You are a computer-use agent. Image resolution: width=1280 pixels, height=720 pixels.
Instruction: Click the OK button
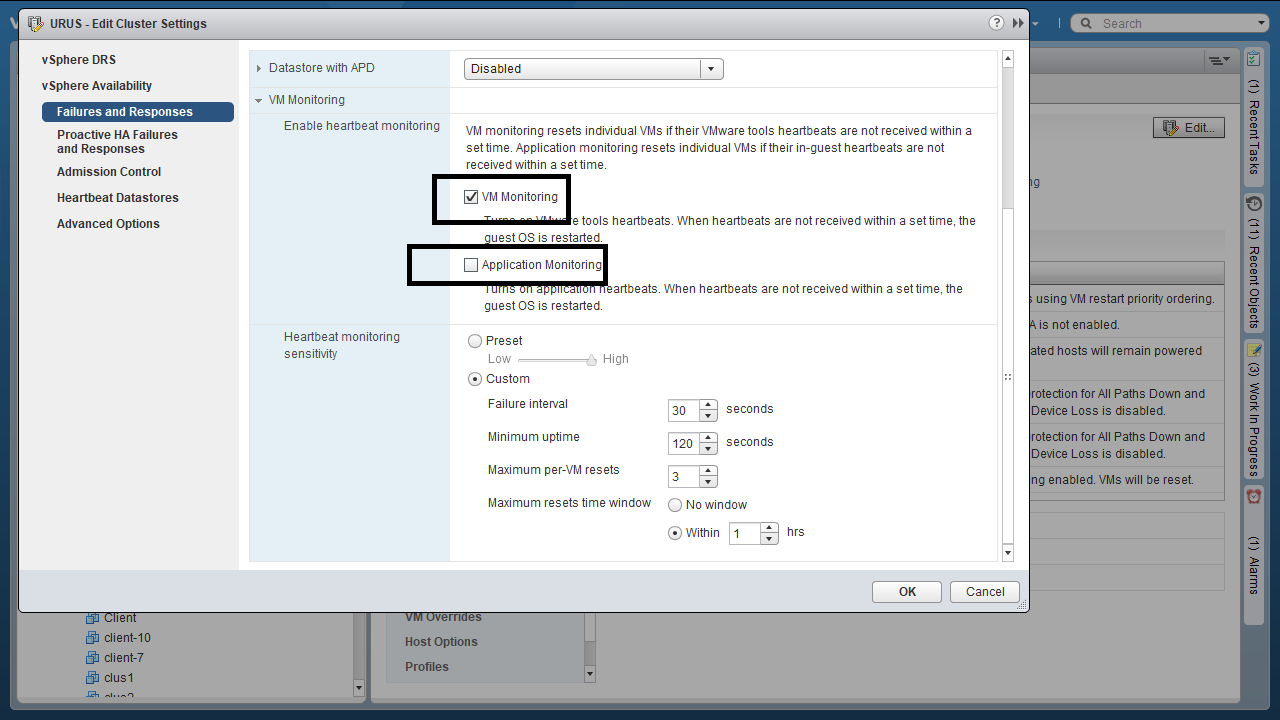pos(906,592)
